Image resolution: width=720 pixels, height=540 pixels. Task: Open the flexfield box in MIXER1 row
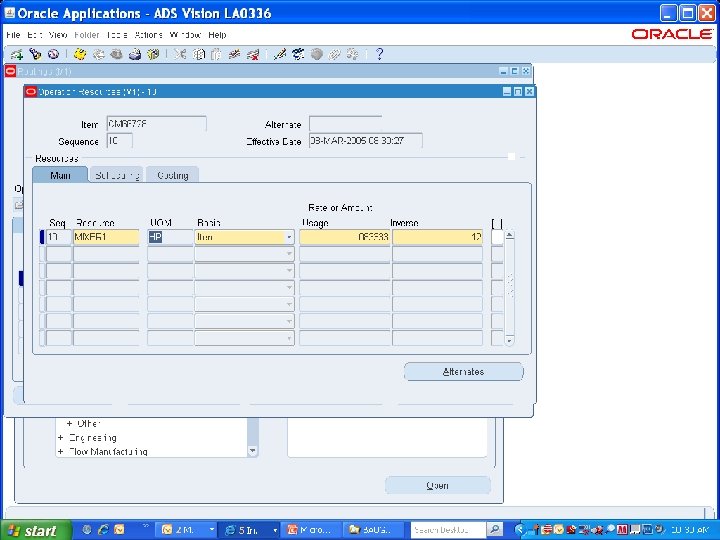pos(497,237)
